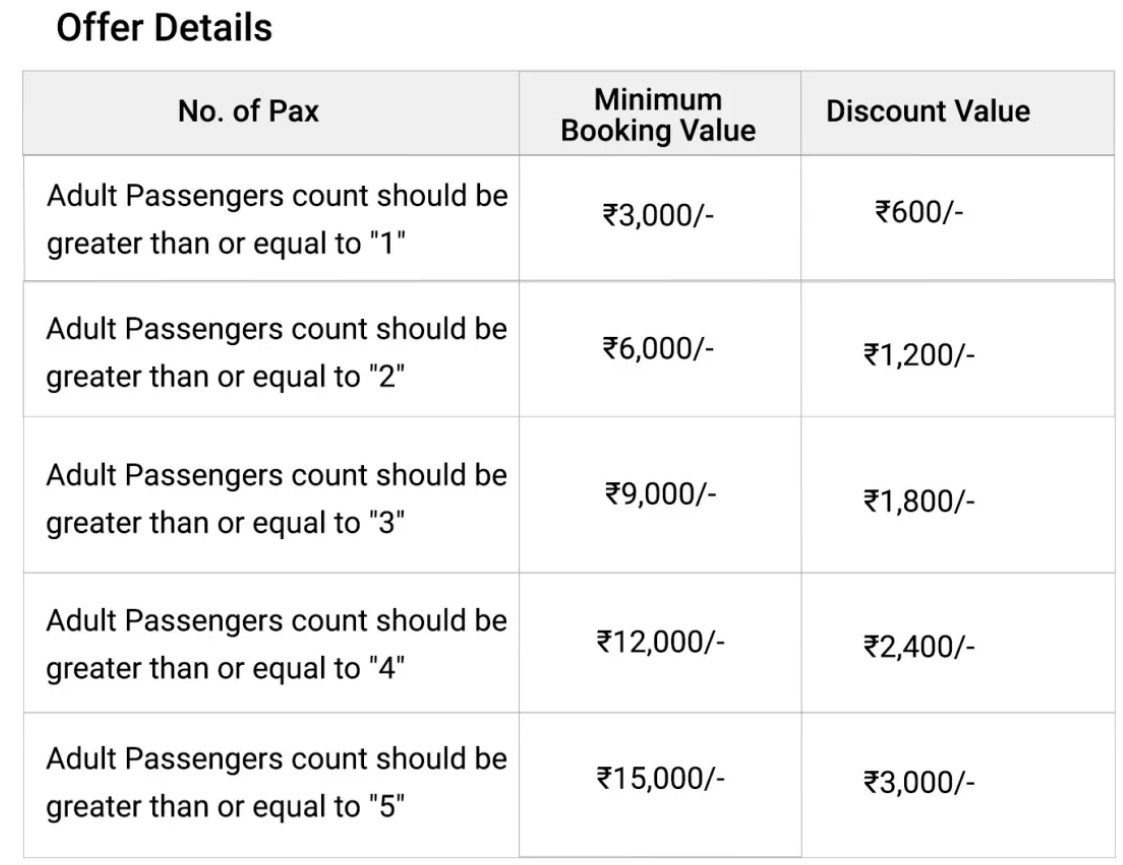The height and width of the screenshot is (865, 1123).
Task: Click the ₹3,000/- minimum booking value cell
Action: [658, 215]
